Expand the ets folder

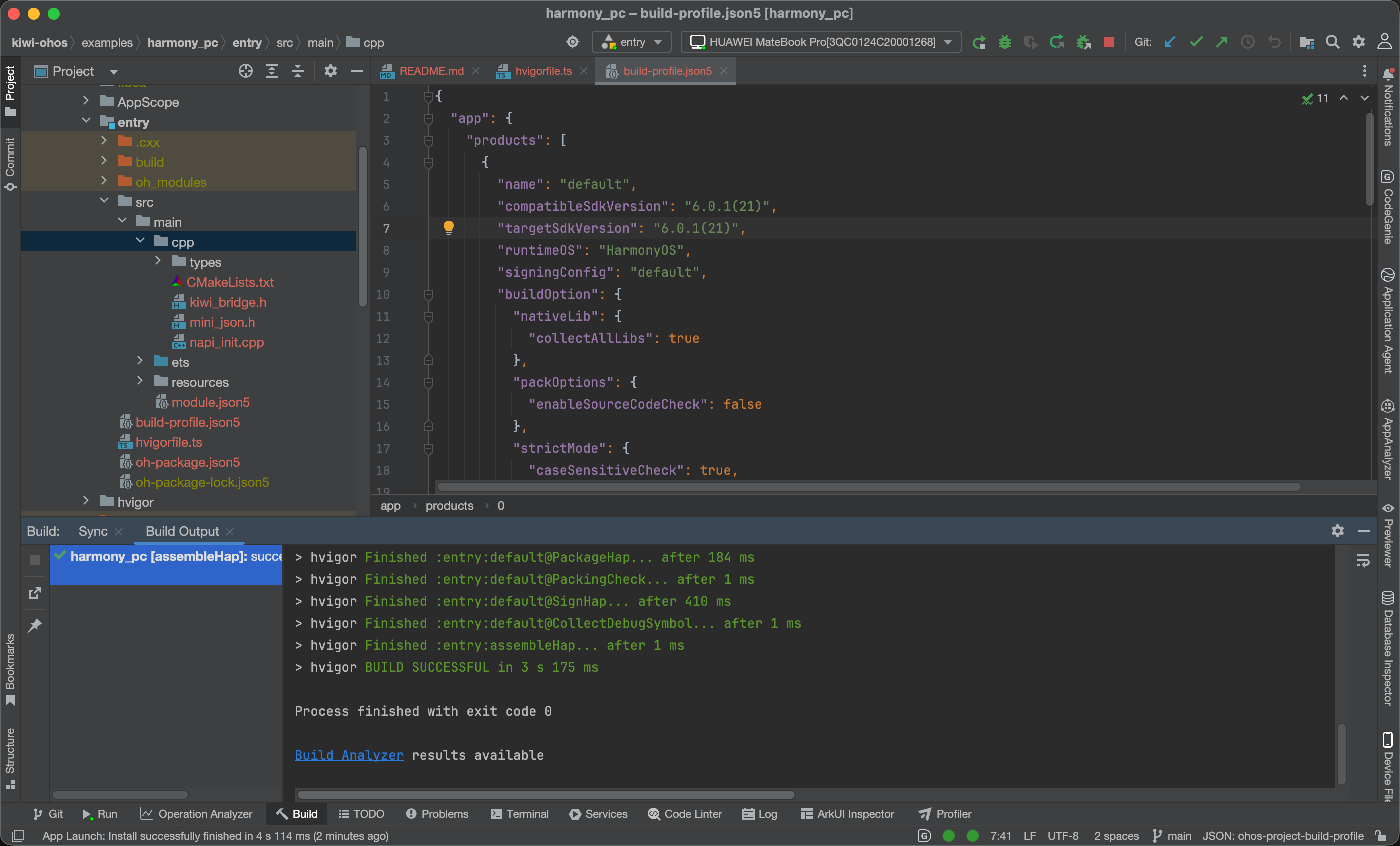[140, 361]
